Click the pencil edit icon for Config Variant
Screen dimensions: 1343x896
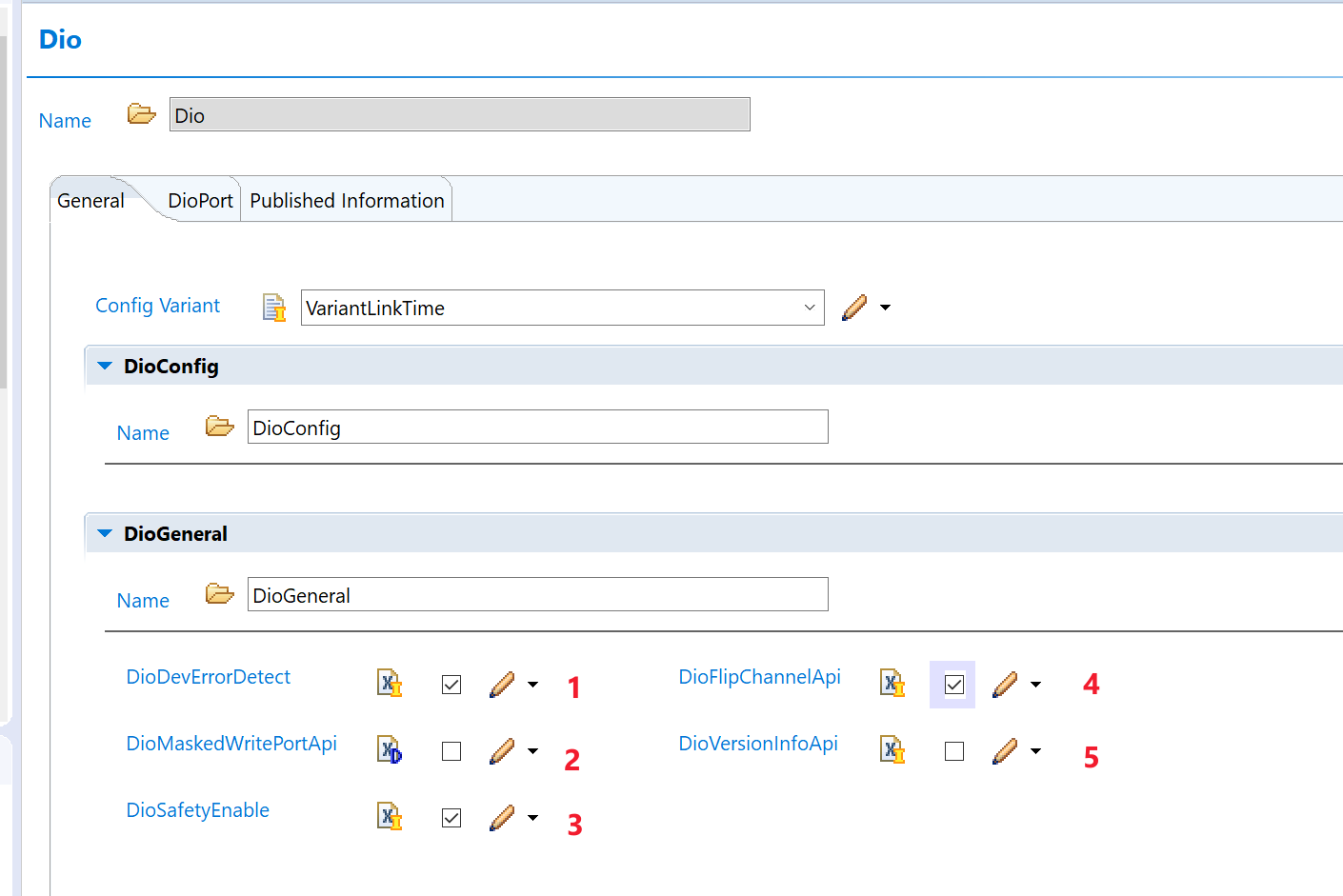pyautogui.click(x=854, y=308)
